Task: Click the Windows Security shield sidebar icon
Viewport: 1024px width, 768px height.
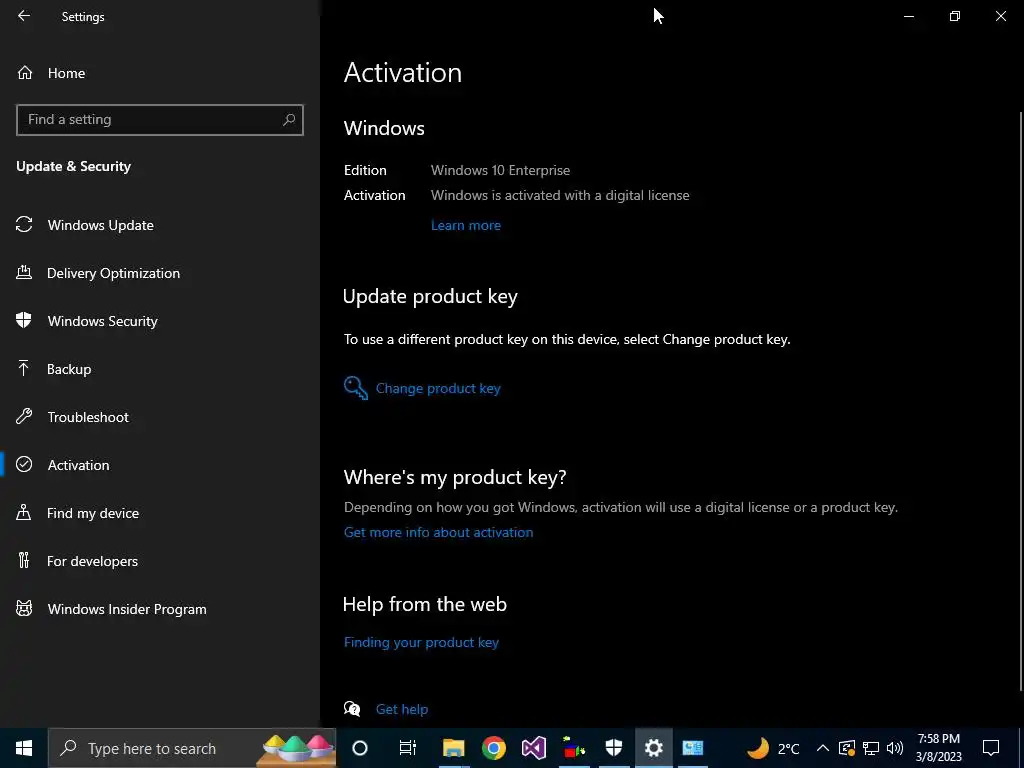Action: [24, 320]
